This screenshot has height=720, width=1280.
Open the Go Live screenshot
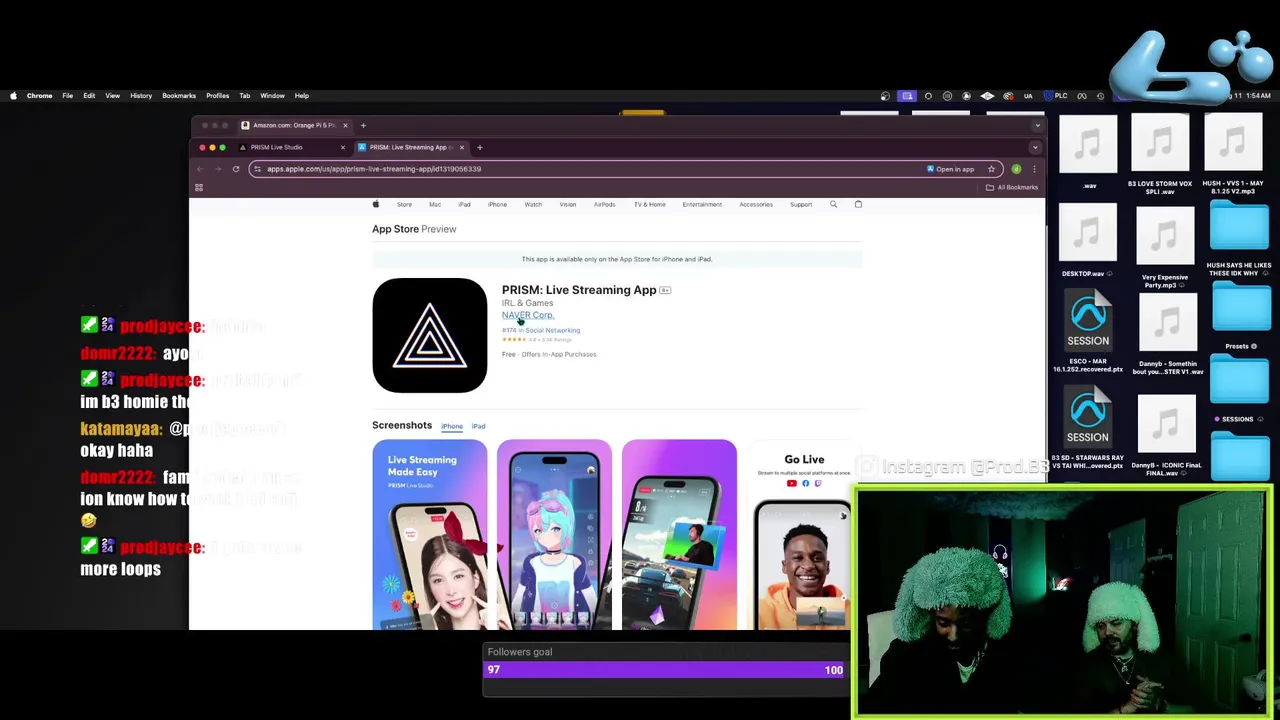coord(804,535)
